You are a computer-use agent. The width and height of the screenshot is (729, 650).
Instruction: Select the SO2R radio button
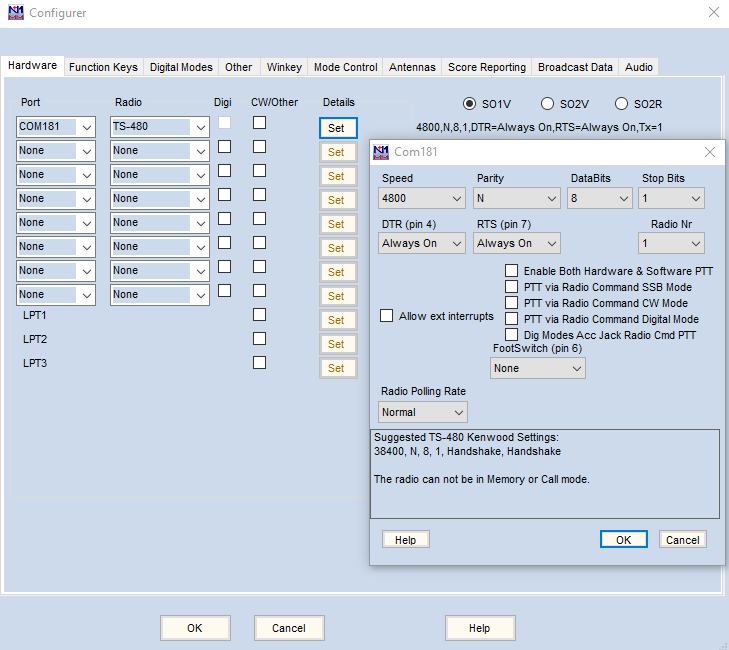pos(621,104)
